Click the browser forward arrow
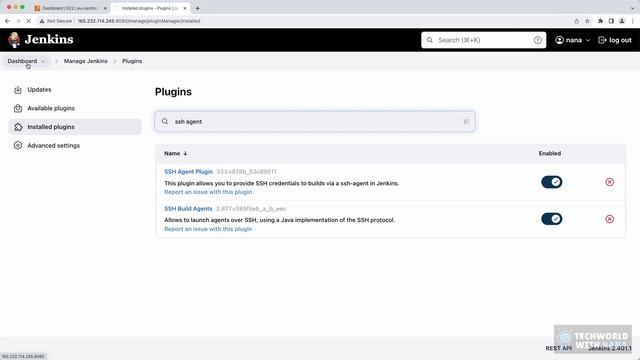This screenshot has height=360, width=640. pos(18,21)
